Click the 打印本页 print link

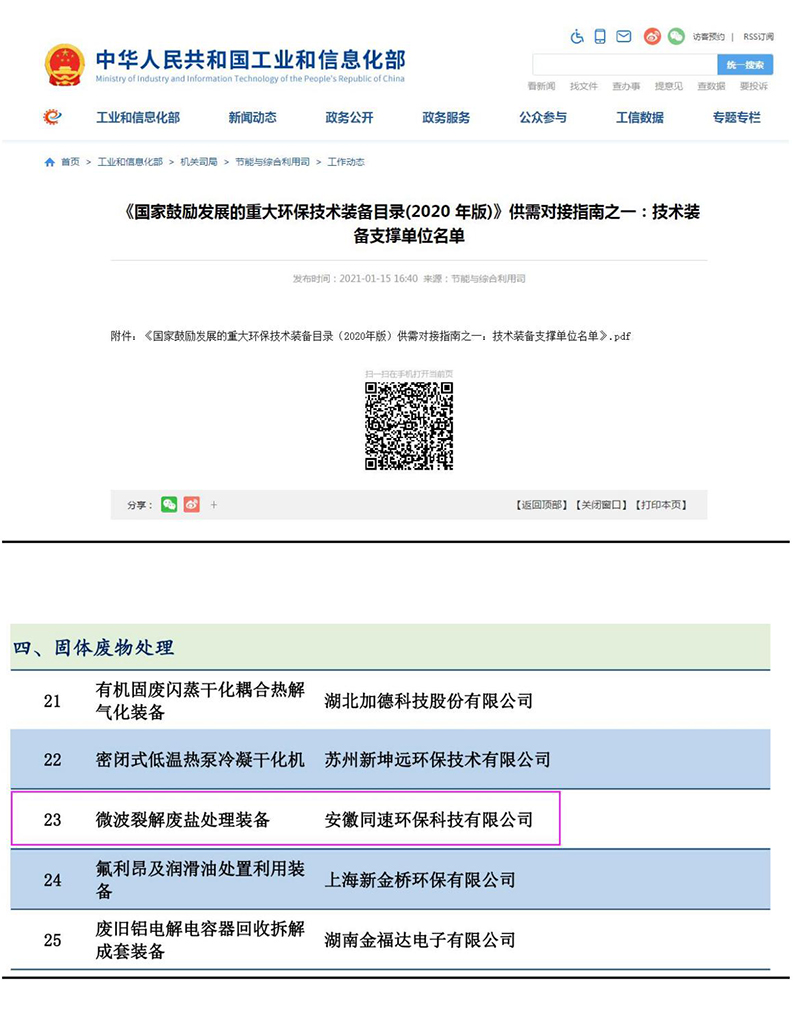661,505
